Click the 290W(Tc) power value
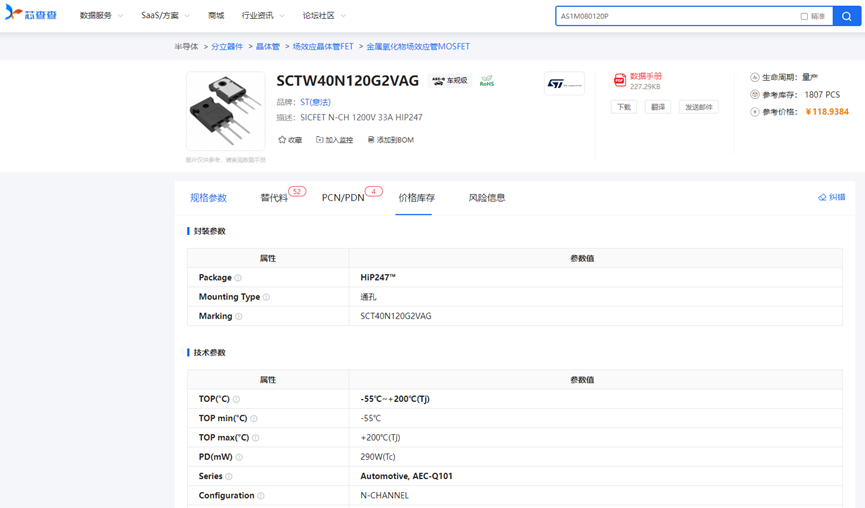The image size is (865, 508). [378, 457]
